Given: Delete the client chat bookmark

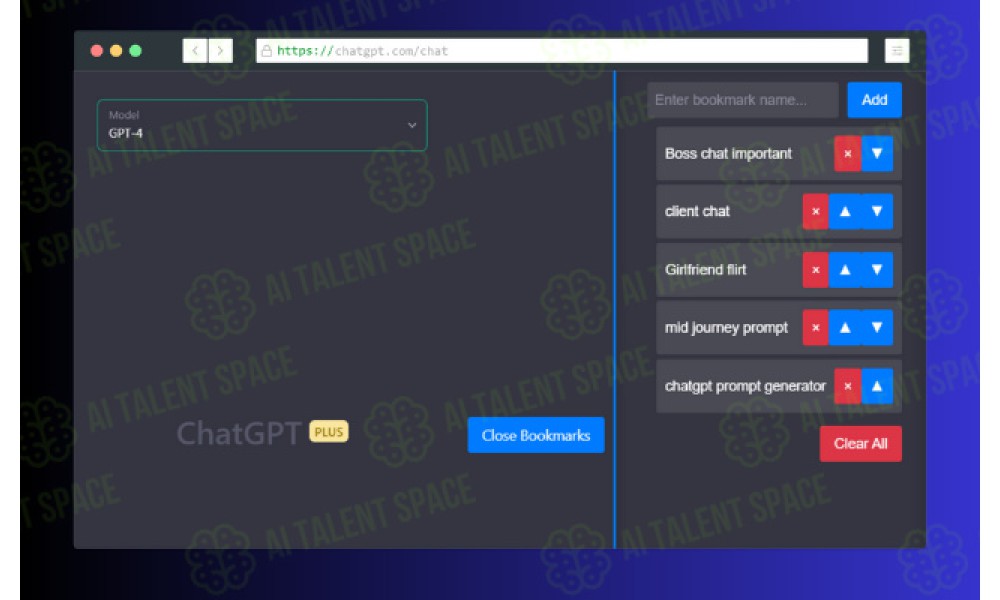Looking at the screenshot, I should pyautogui.click(x=816, y=211).
